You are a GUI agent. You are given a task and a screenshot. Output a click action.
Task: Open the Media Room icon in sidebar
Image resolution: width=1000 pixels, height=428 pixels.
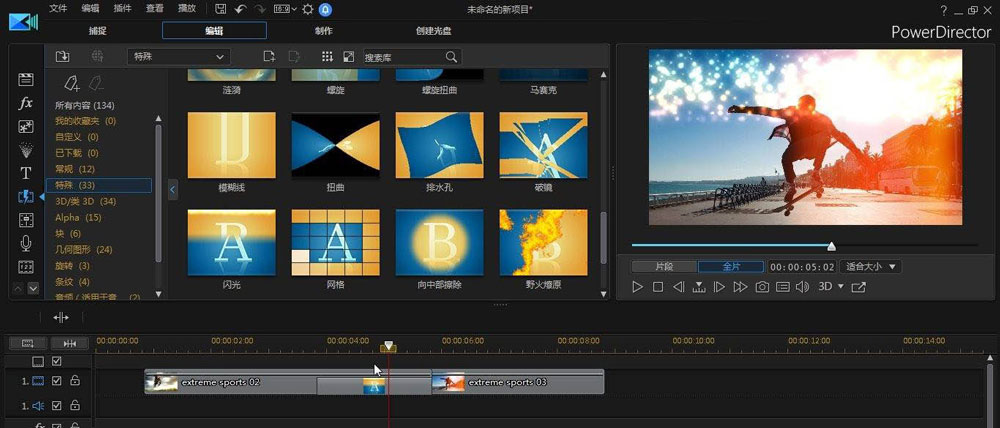pos(26,80)
